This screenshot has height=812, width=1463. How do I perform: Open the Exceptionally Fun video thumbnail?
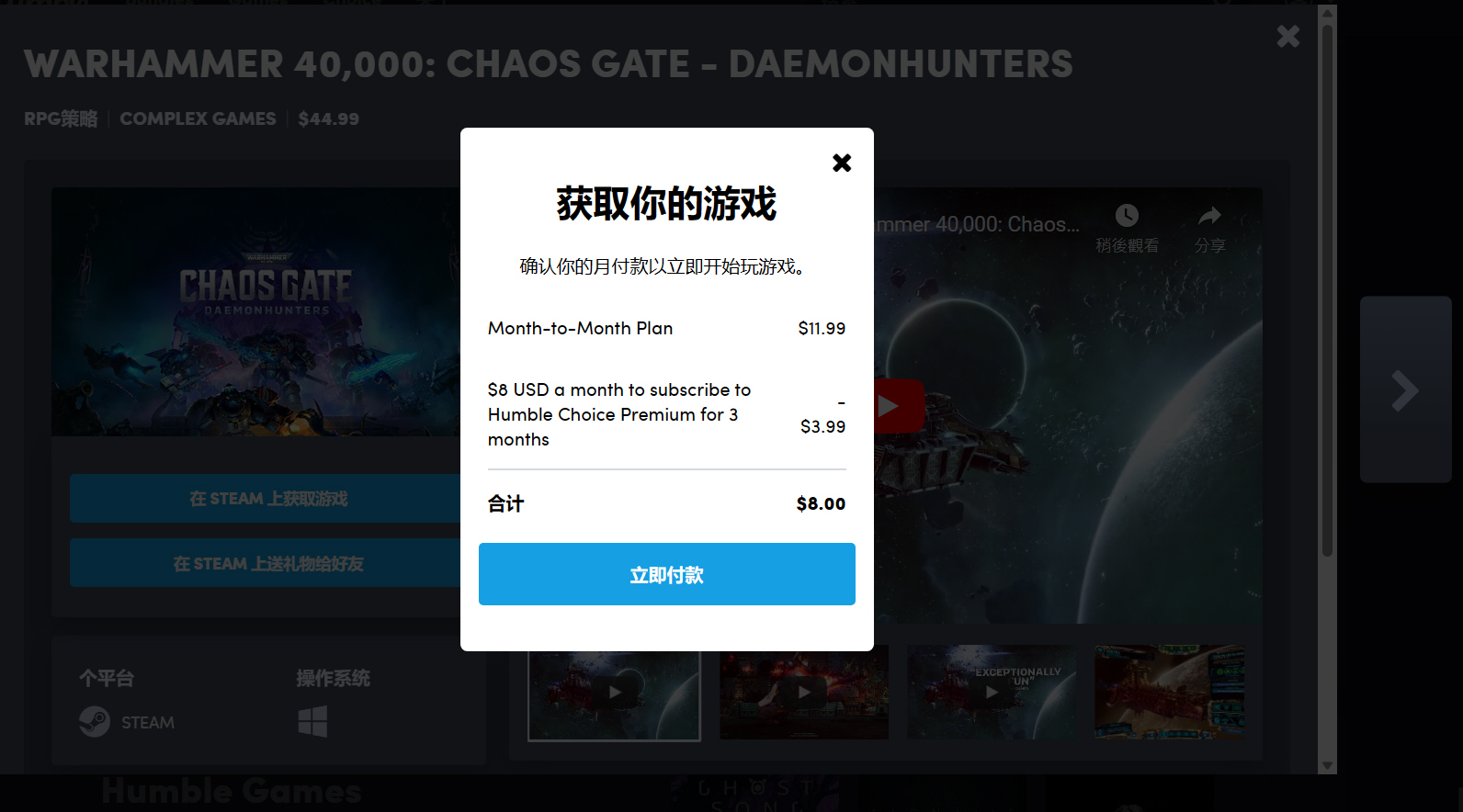[x=992, y=694]
